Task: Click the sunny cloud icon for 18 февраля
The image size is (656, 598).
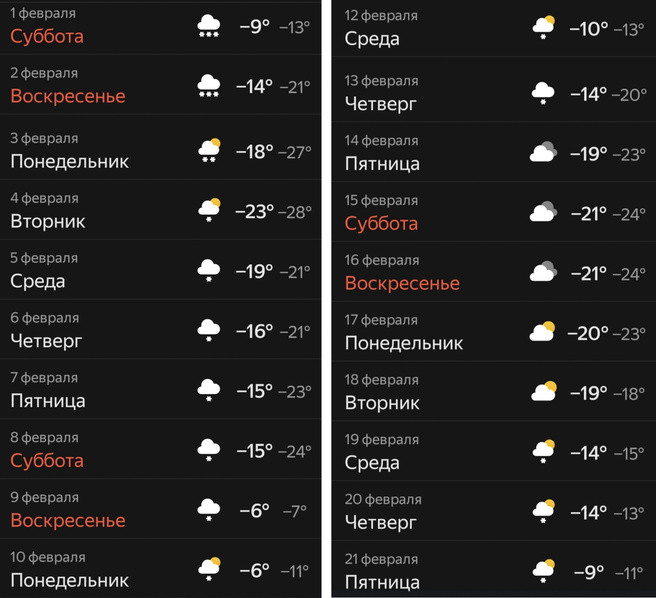Action: pyautogui.click(x=543, y=392)
